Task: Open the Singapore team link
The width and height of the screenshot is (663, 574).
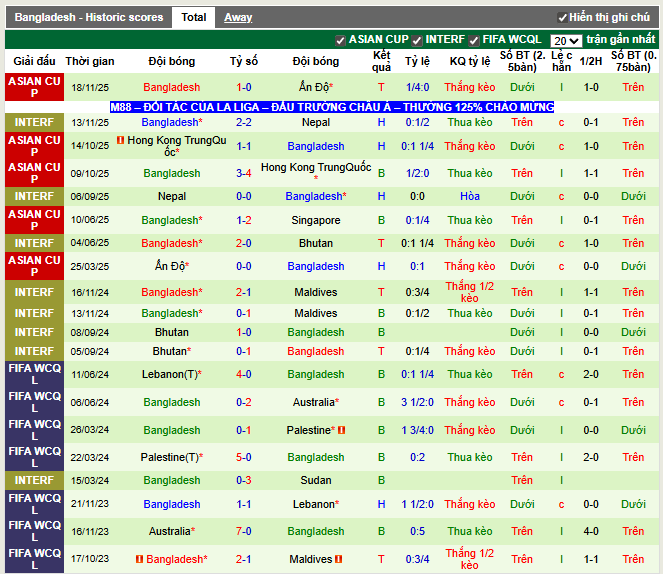Action: (316, 220)
